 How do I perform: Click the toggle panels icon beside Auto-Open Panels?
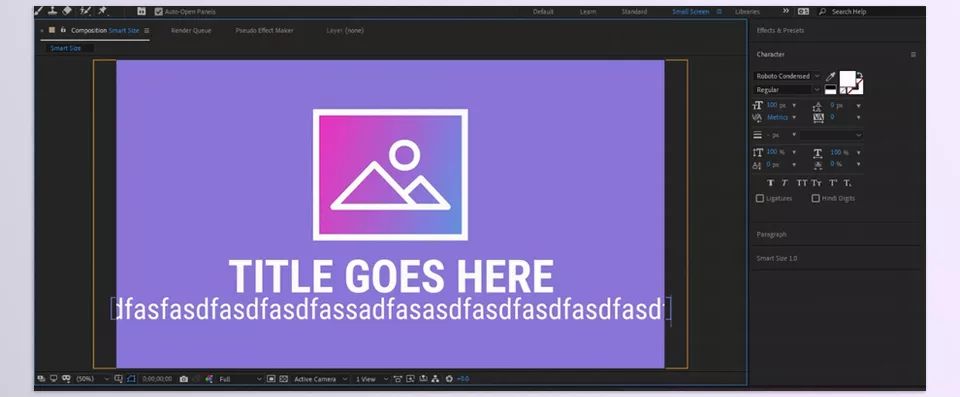(x=141, y=11)
